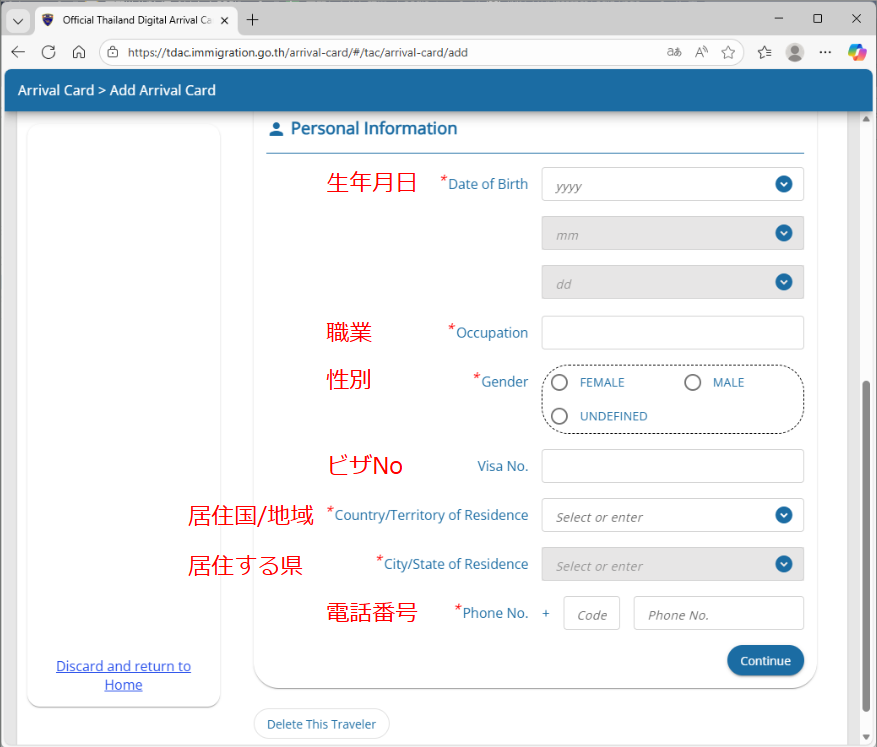Expand the City/State of Residence dropdown

pos(784,564)
